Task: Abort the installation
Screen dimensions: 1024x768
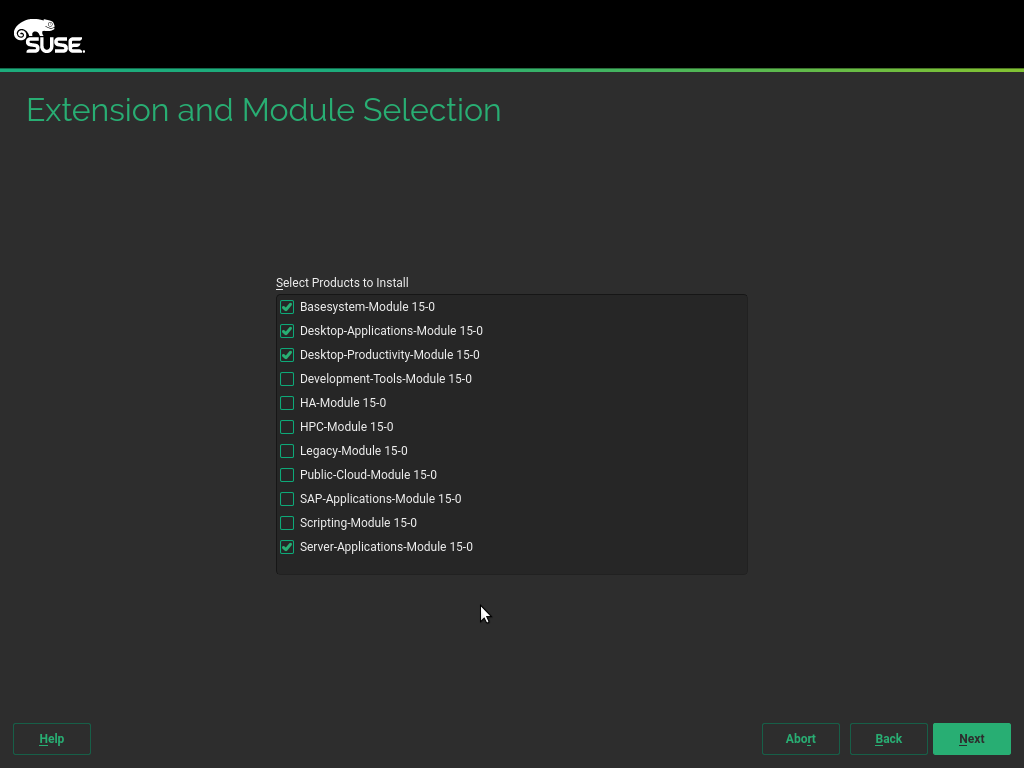Action: (800, 739)
